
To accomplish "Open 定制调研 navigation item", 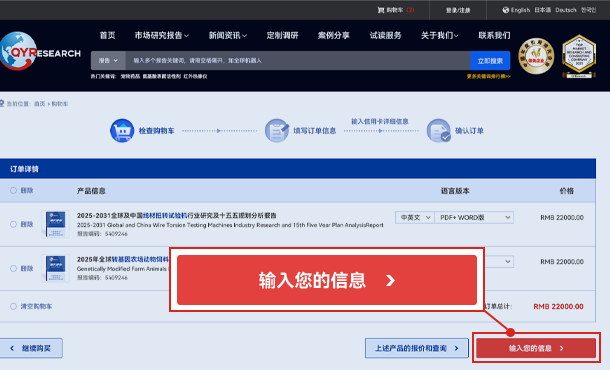I will click(282, 35).
